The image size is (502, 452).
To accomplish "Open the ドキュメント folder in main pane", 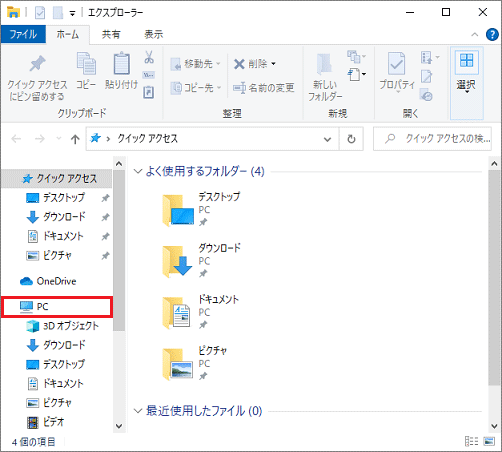I will [201, 312].
